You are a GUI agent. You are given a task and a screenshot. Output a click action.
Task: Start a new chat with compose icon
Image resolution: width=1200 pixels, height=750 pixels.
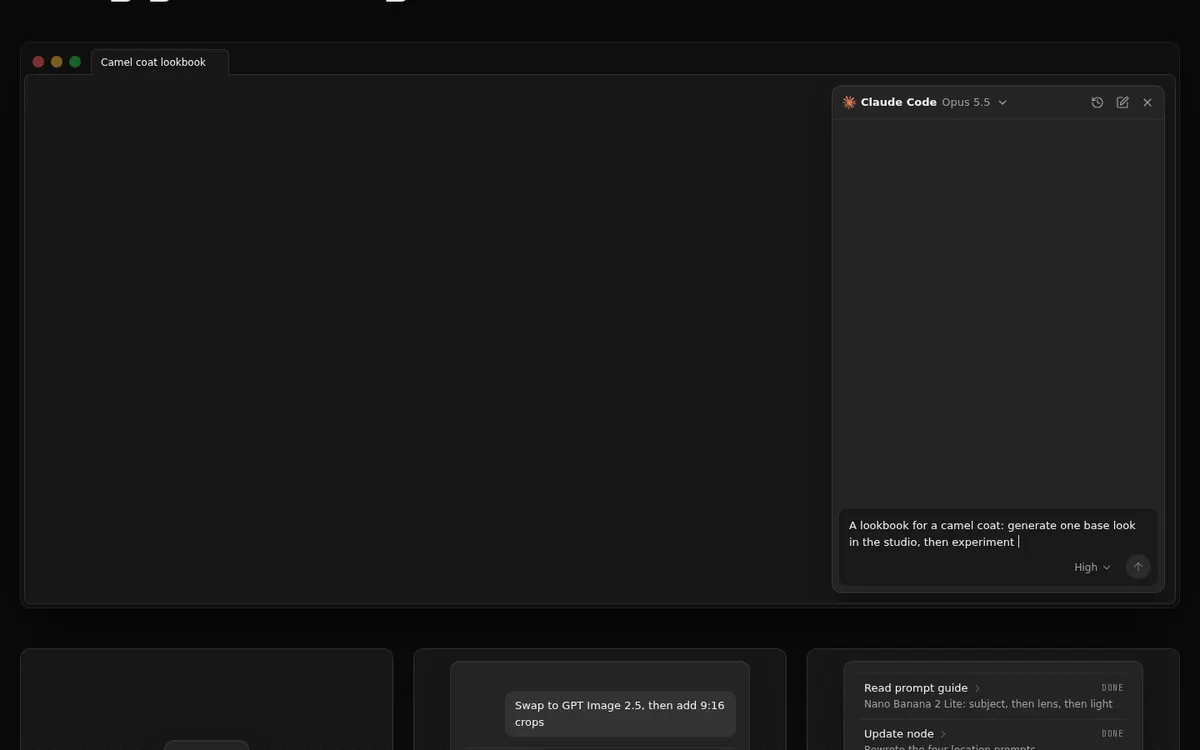pos(1122,102)
